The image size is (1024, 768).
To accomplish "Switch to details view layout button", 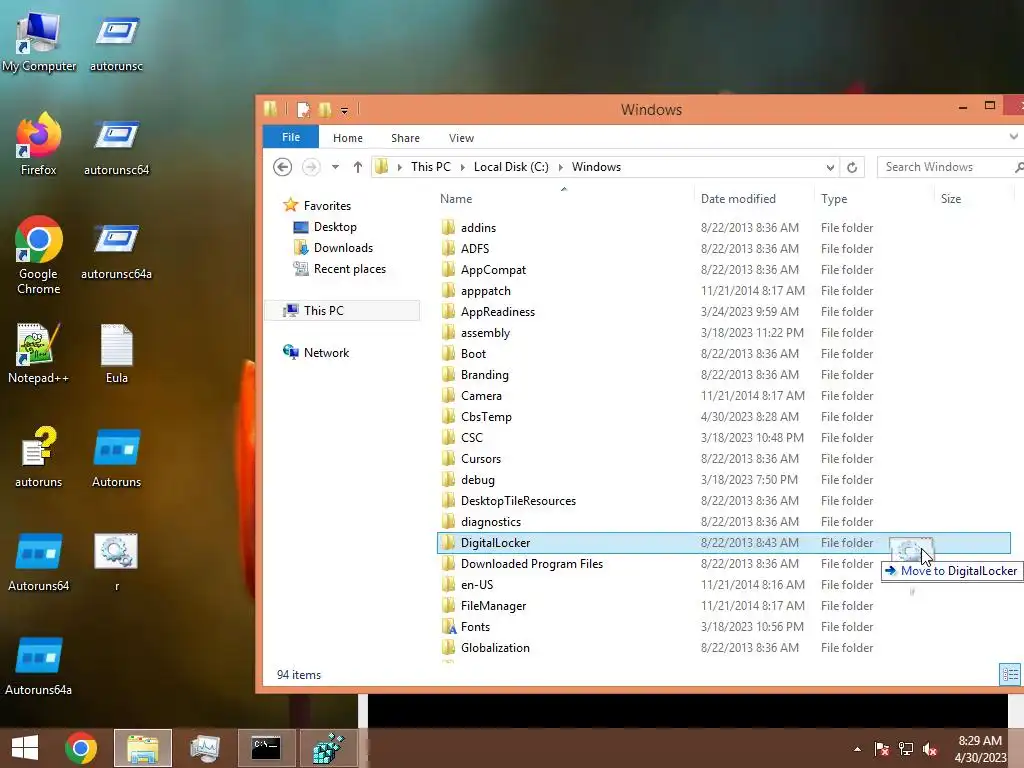I will [x=1010, y=675].
